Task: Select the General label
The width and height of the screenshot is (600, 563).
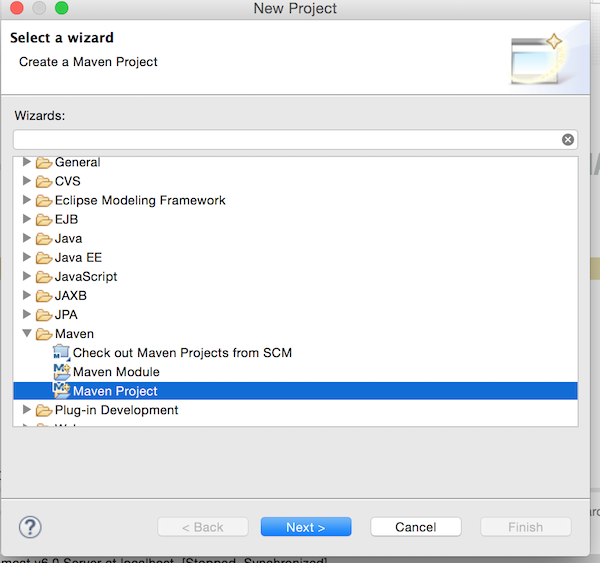Action: coord(77,162)
